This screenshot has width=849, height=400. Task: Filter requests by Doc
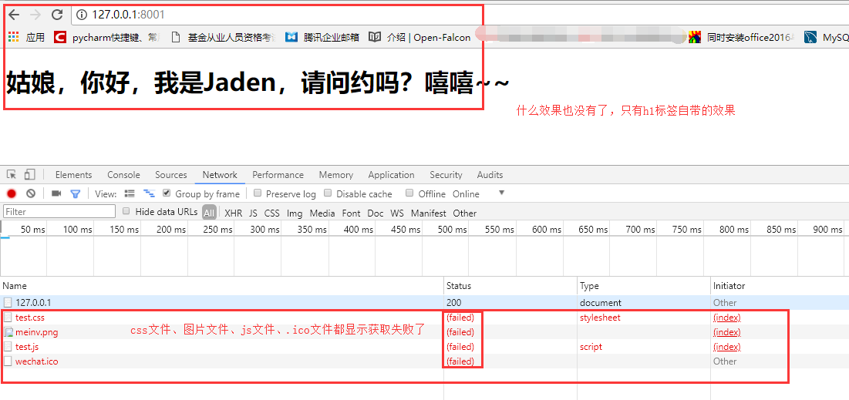pos(376,213)
